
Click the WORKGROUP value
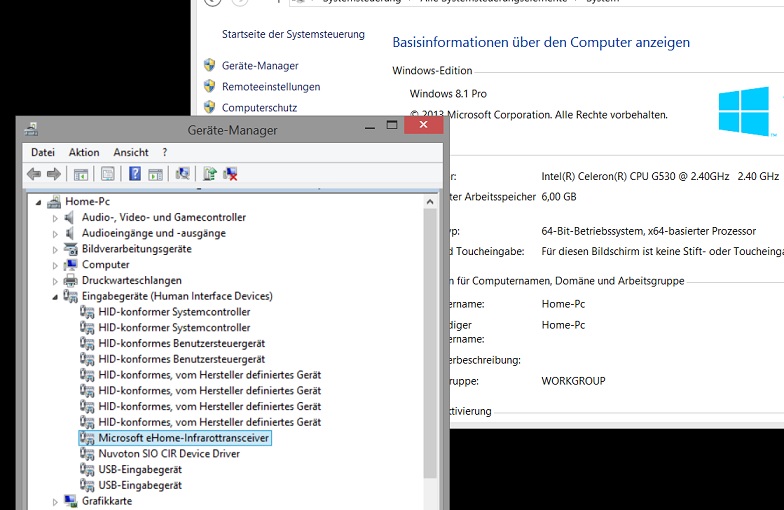(x=574, y=380)
